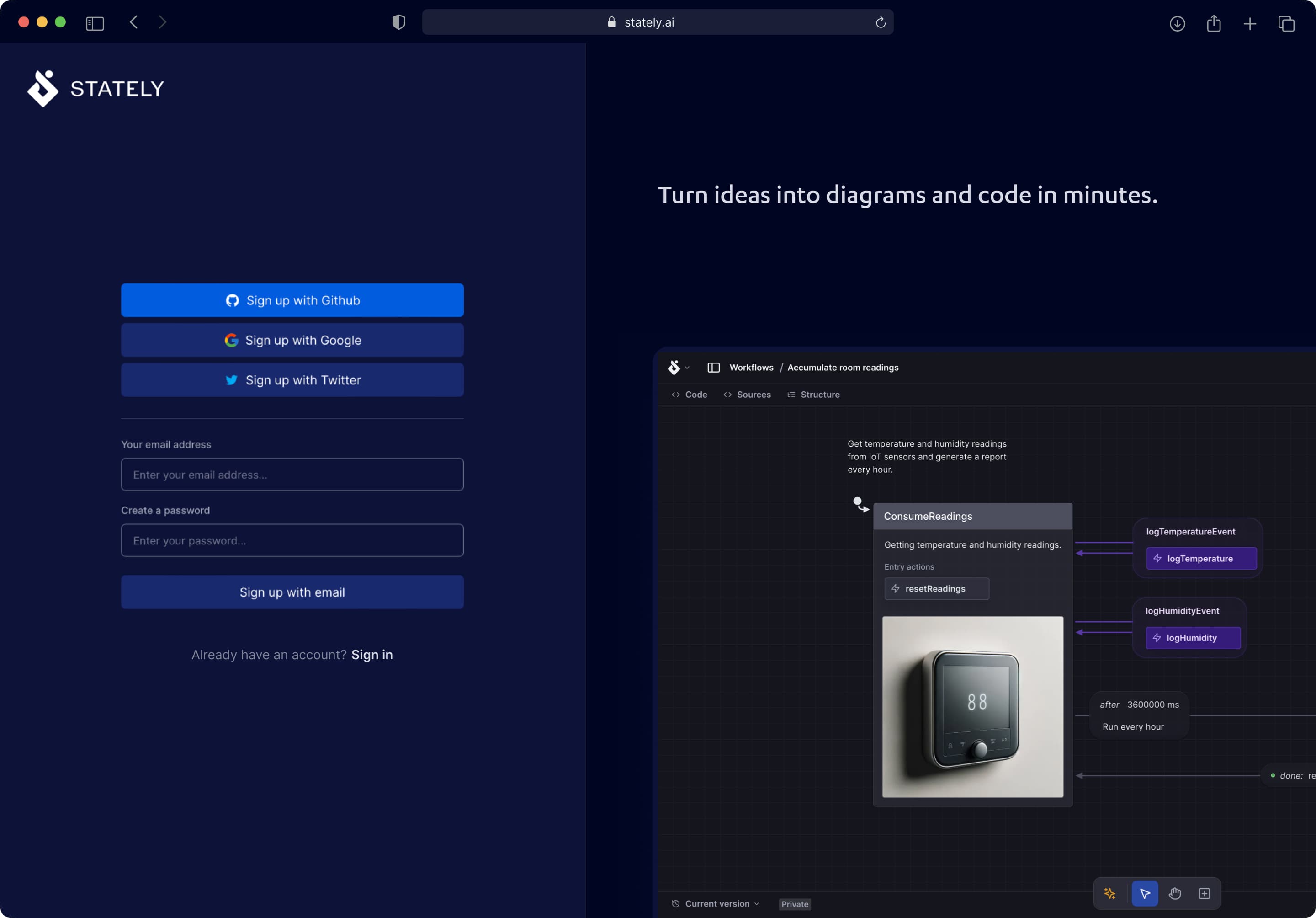Expand the Workflows breadcrumb menu
This screenshot has width=1316, height=918.
point(752,367)
